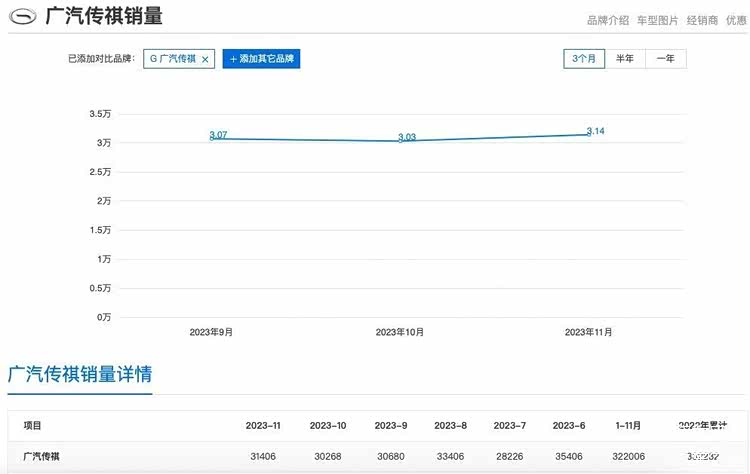
Task: Open the 优惠 link
Action: coord(736,20)
